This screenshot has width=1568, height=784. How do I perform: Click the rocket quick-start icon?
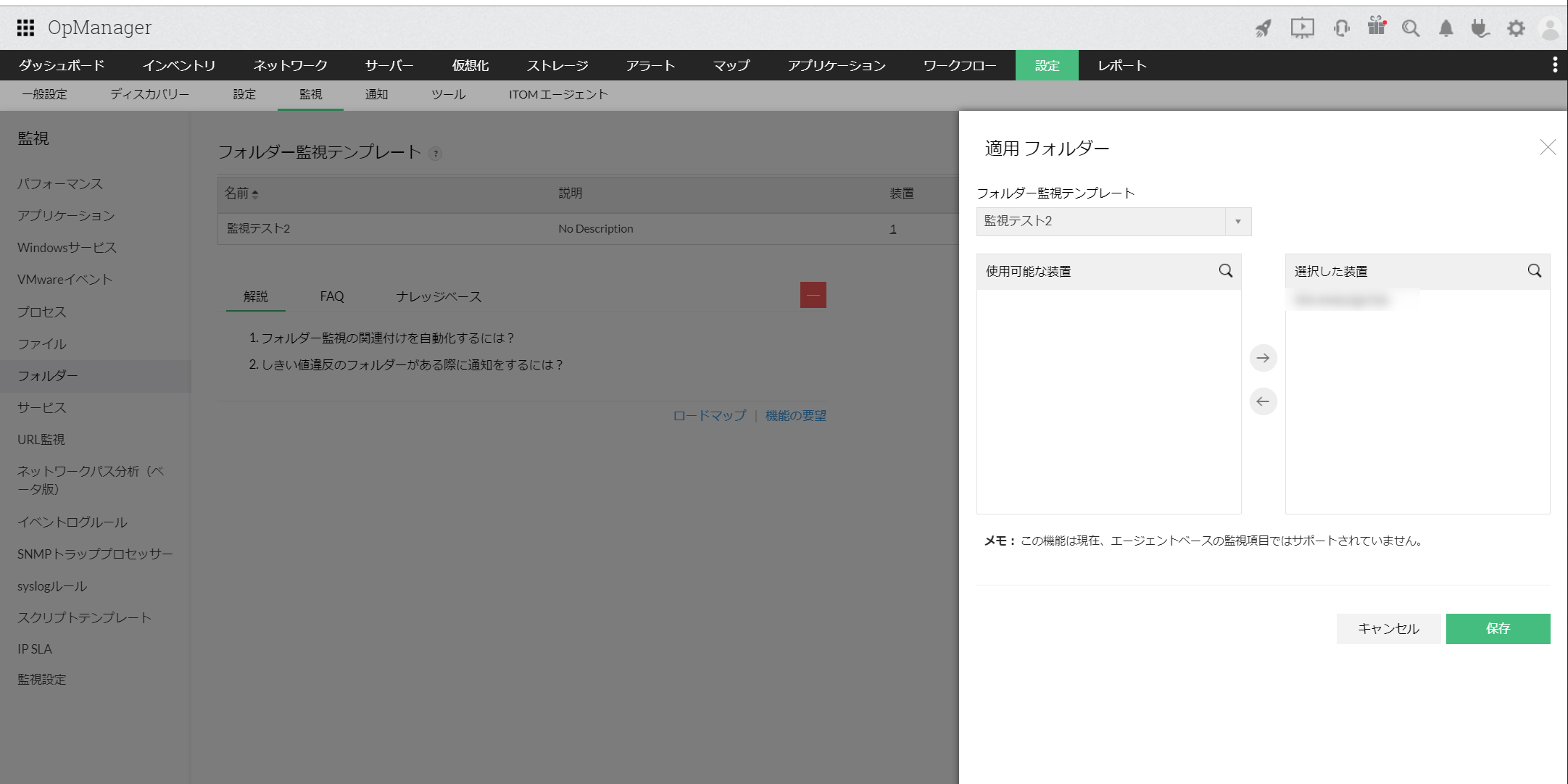tap(1264, 28)
